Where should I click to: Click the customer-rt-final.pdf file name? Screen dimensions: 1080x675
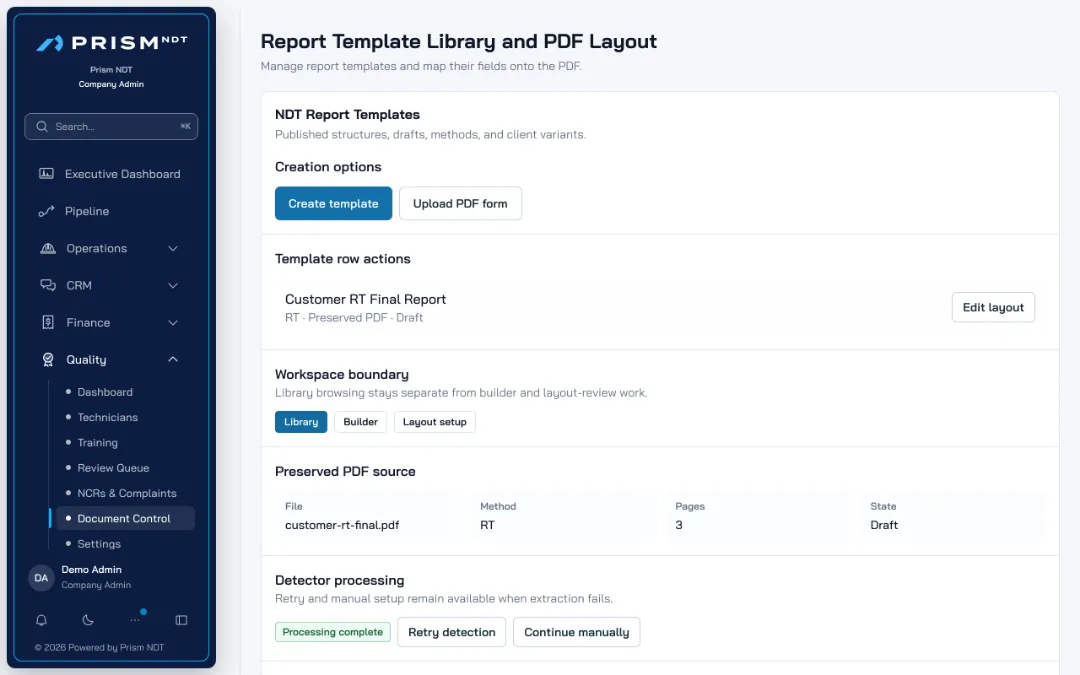click(342, 525)
